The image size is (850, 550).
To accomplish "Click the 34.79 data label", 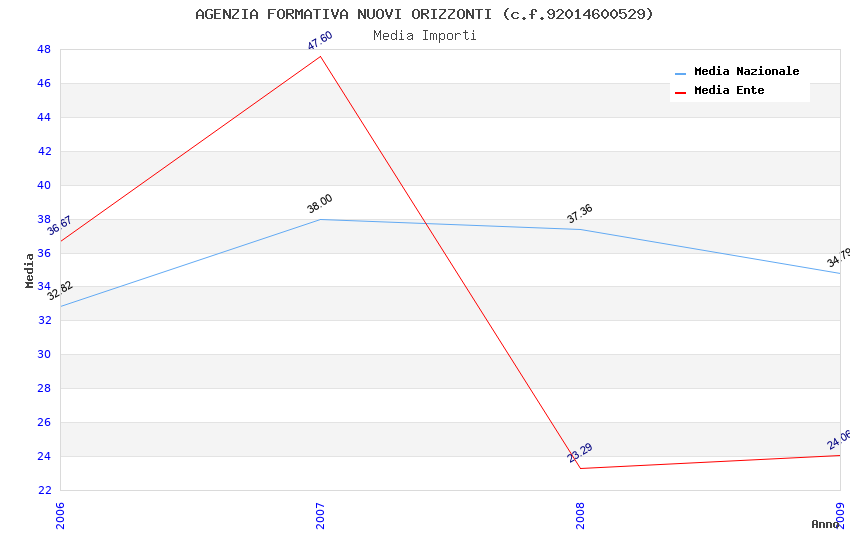I will click(x=838, y=258).
